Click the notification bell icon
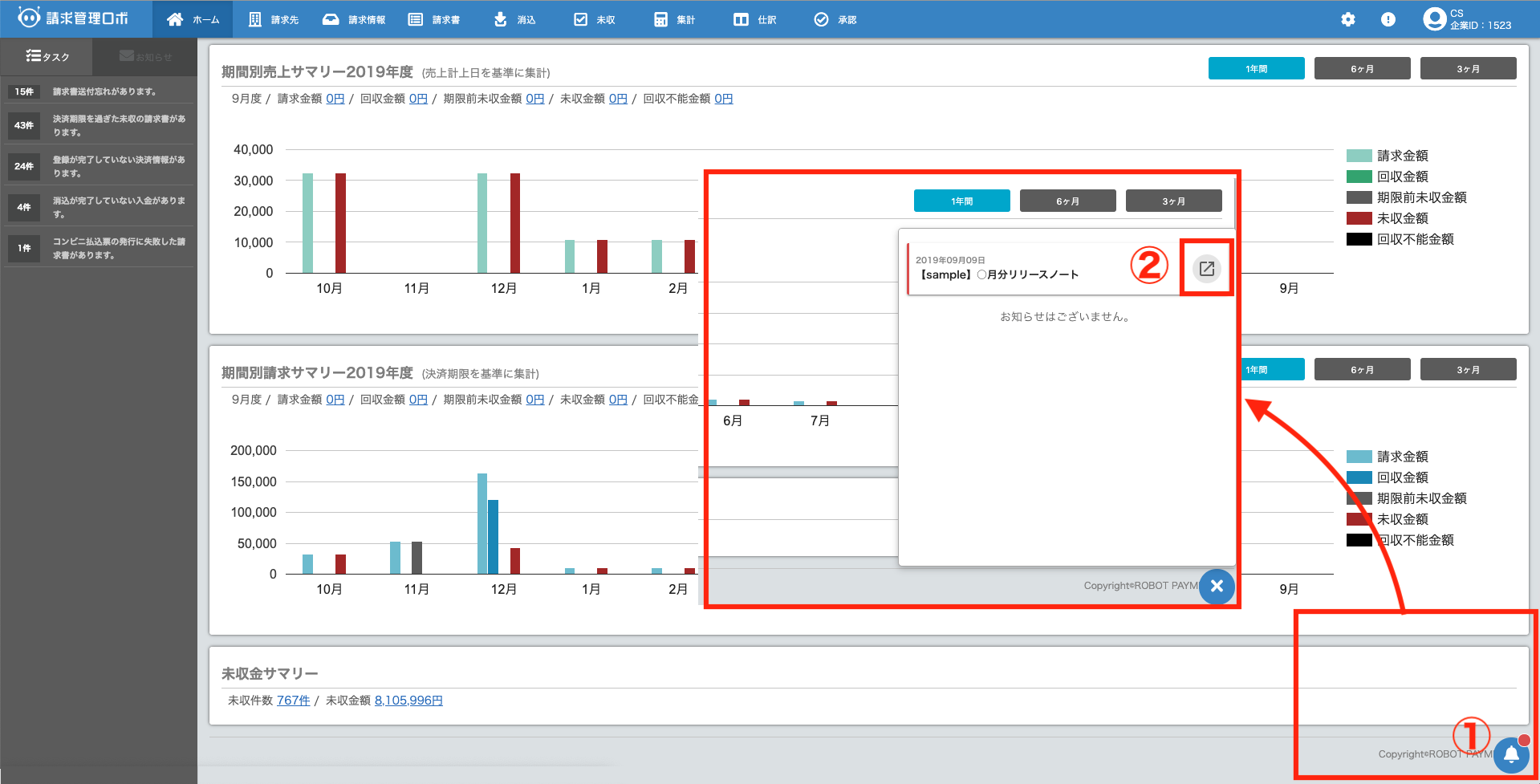Viewport: 1540px width, 784px height. tap(1511, 754)
